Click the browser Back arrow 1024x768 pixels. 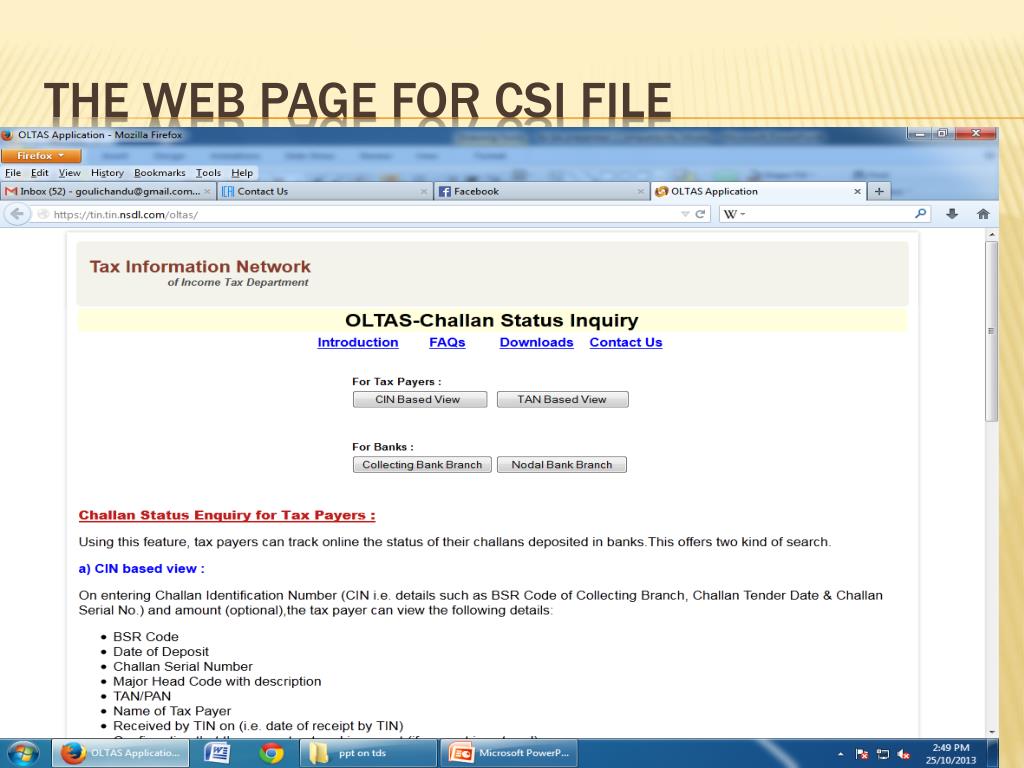18,214
